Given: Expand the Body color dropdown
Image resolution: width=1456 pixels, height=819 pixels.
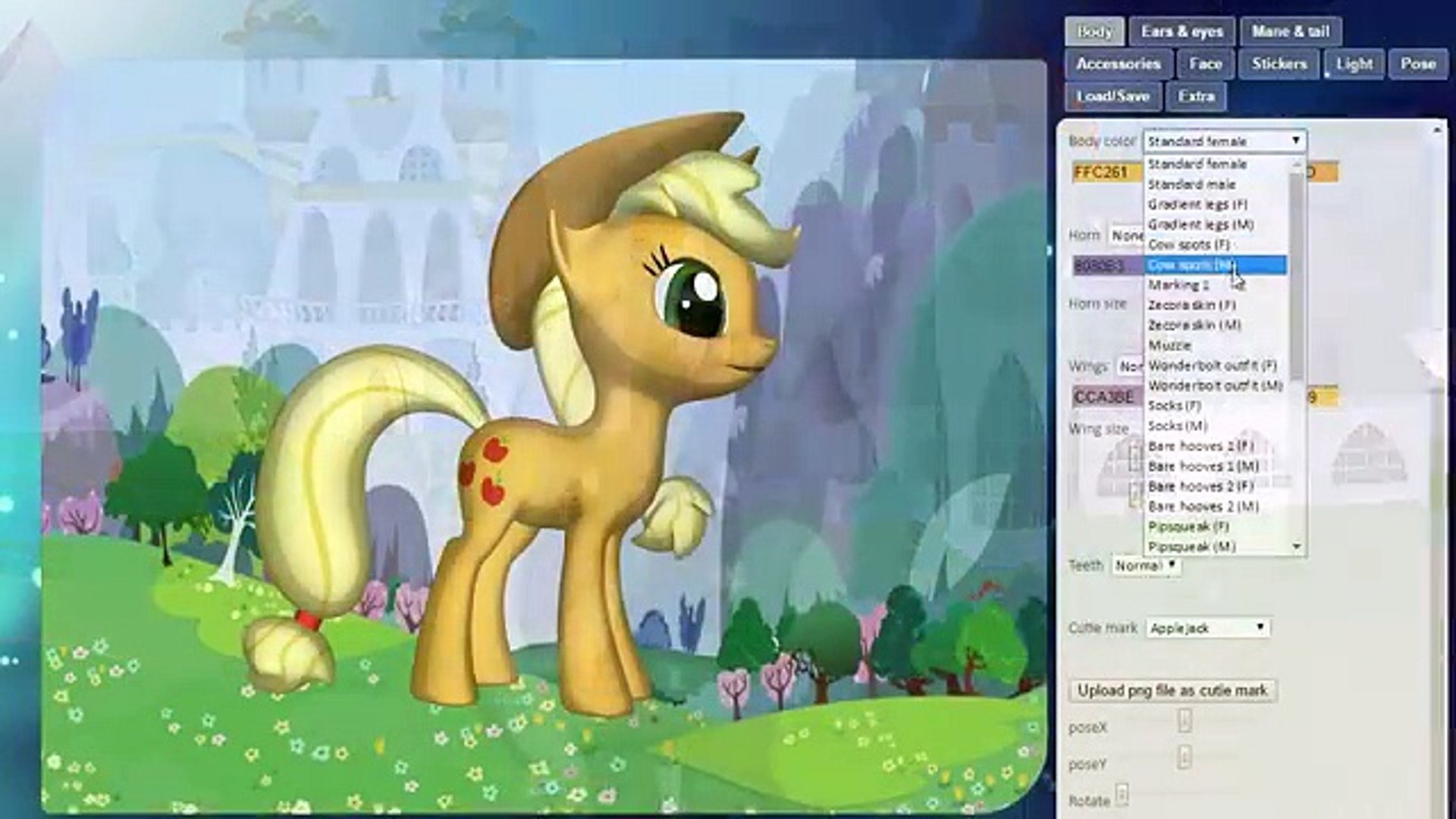Looking at the screenshot, I should [x=1224, y=141].
